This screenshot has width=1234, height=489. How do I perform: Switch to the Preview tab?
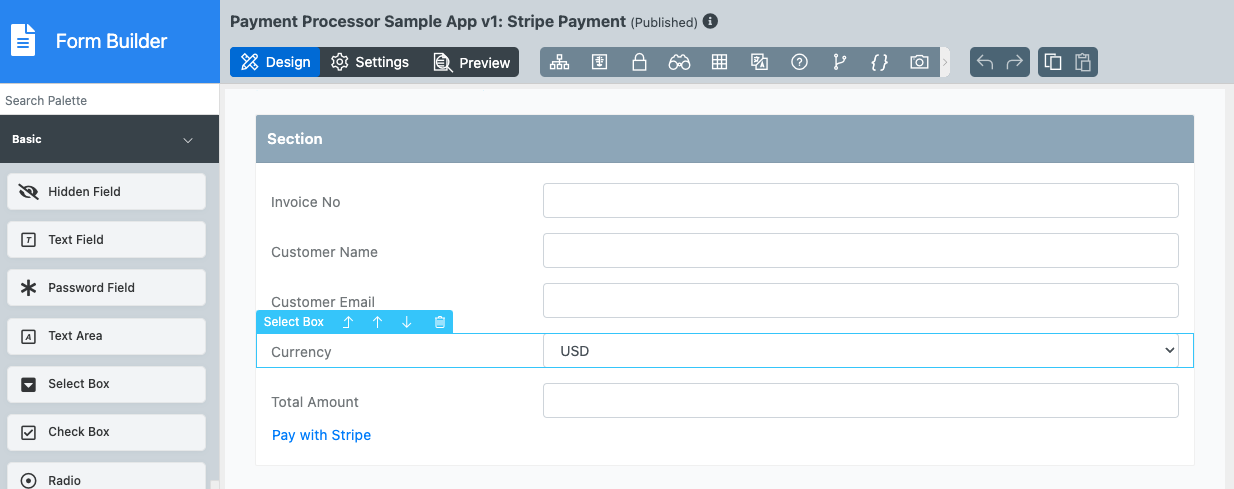pos(472,62)
